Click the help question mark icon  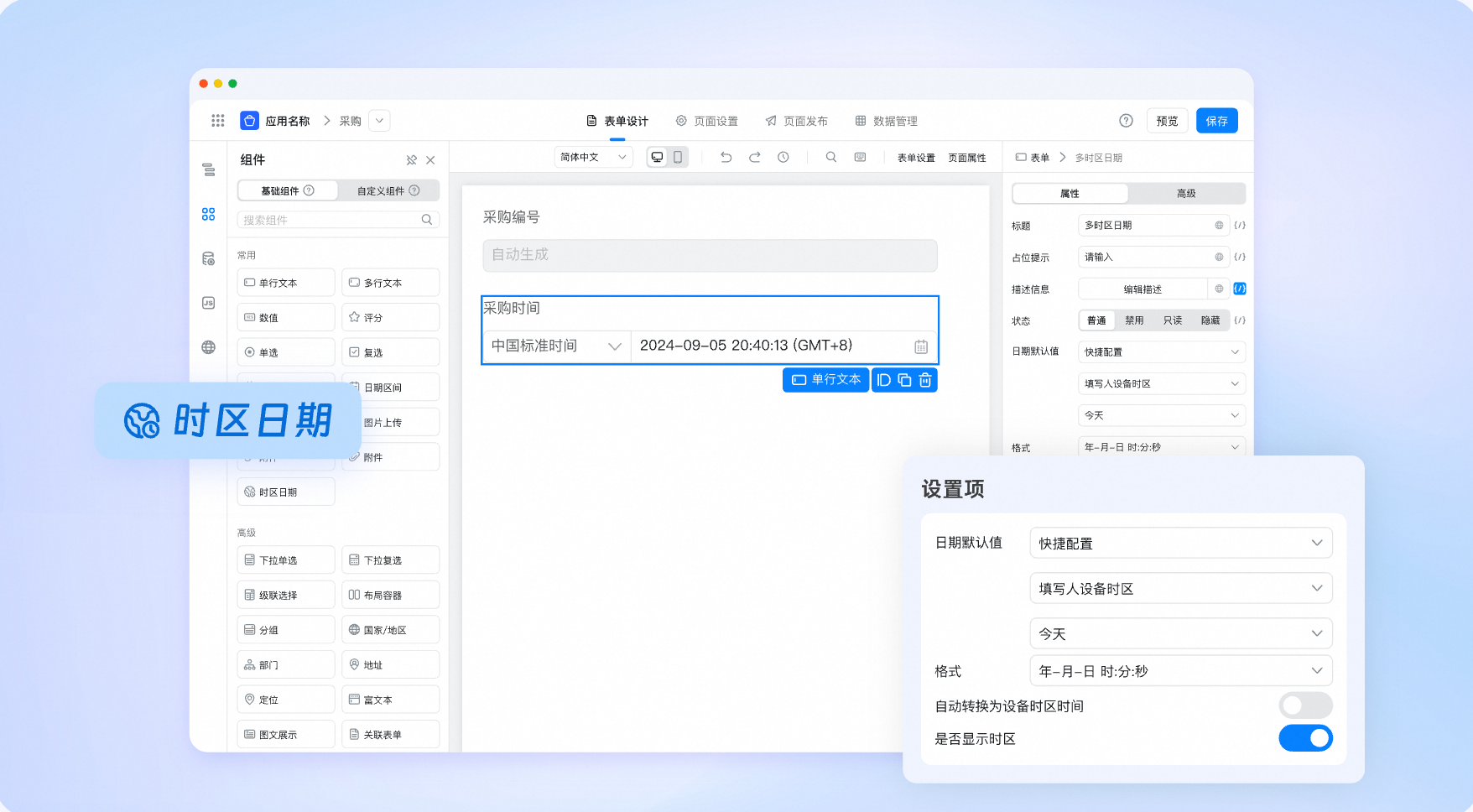(1126, 121)
